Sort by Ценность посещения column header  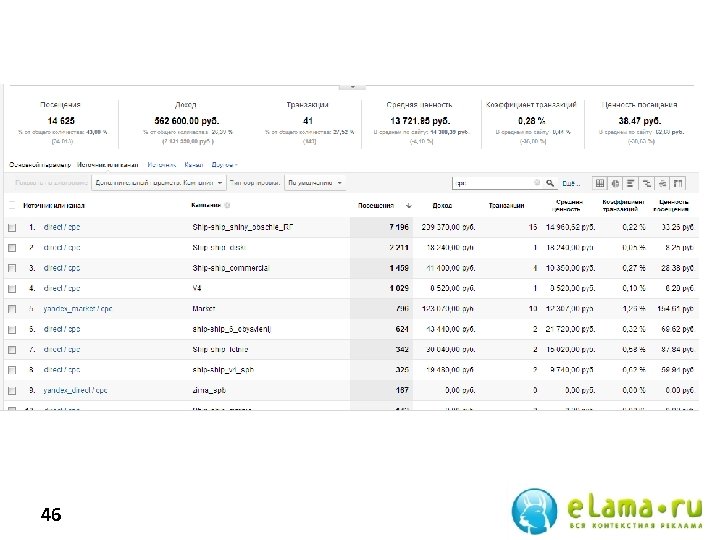(x=671, y=205)
